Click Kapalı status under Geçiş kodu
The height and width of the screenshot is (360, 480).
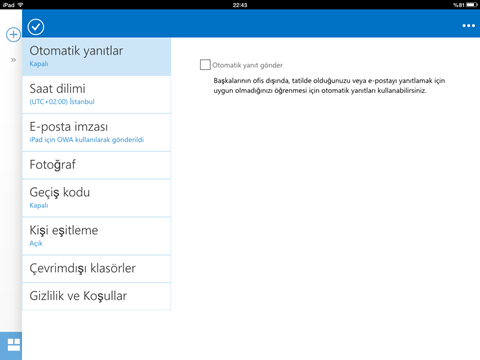39,205
